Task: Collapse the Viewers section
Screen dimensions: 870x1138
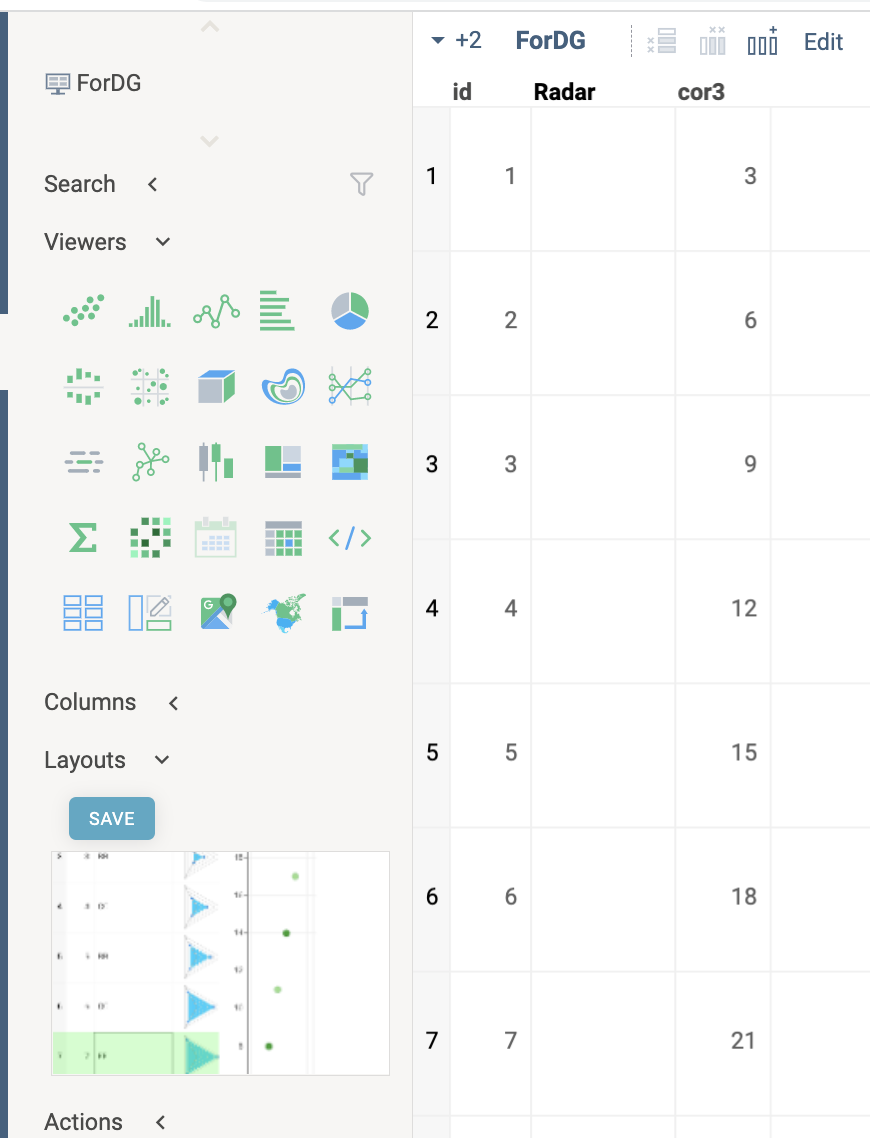Action: (x=162, y=241)
